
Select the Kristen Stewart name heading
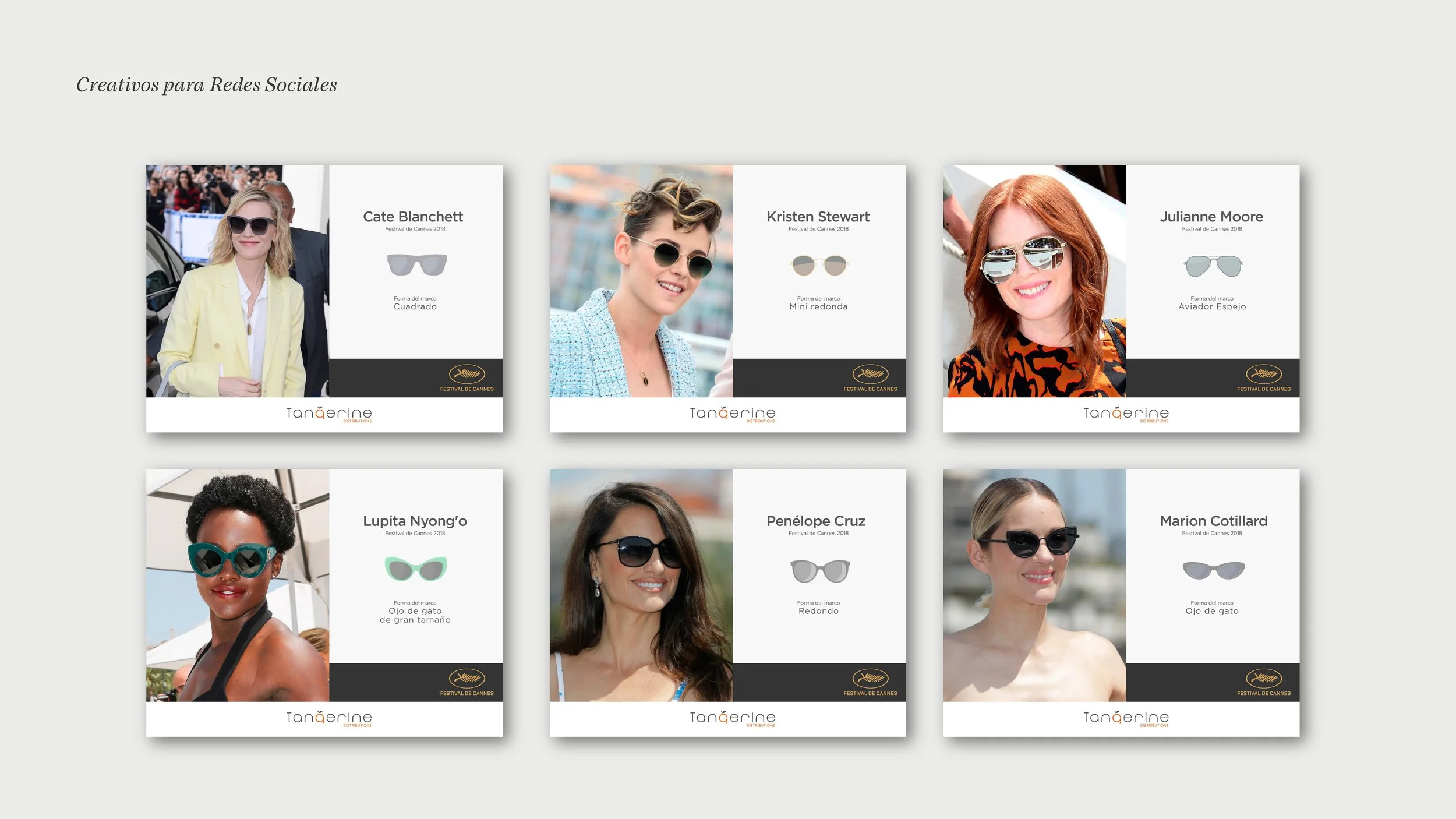(x=818, y=217)
